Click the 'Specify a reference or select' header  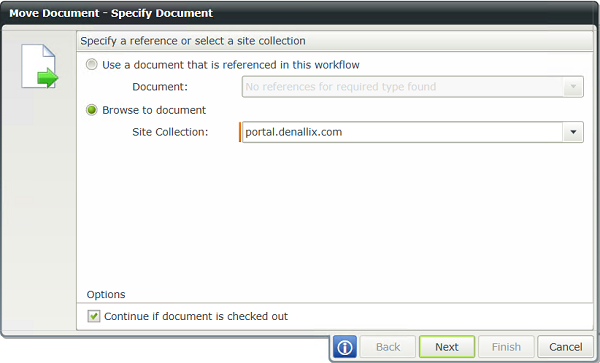[x=193, y=41]
